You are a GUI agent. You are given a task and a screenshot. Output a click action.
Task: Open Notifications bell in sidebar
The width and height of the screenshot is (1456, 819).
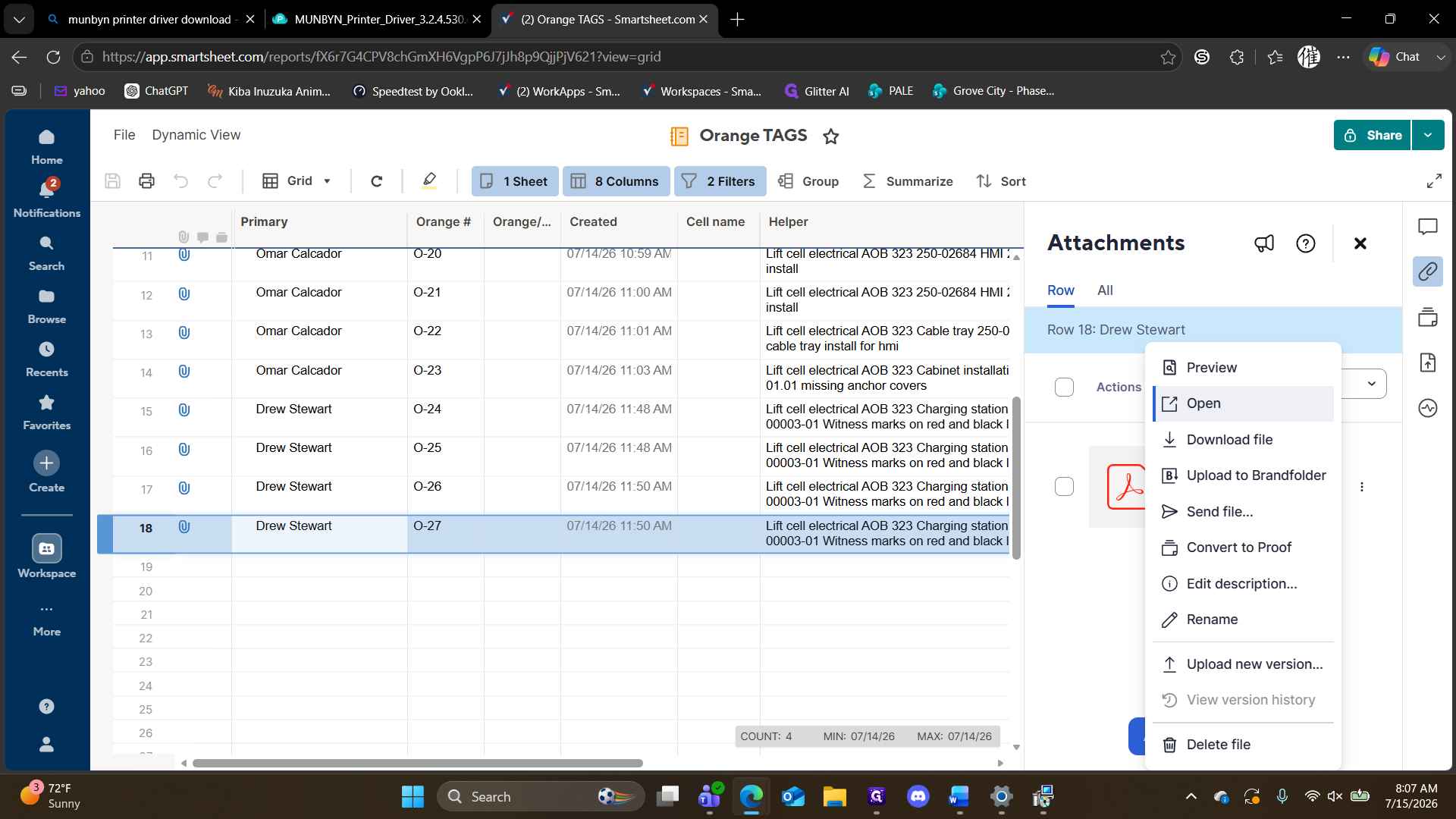pos(47,198)
